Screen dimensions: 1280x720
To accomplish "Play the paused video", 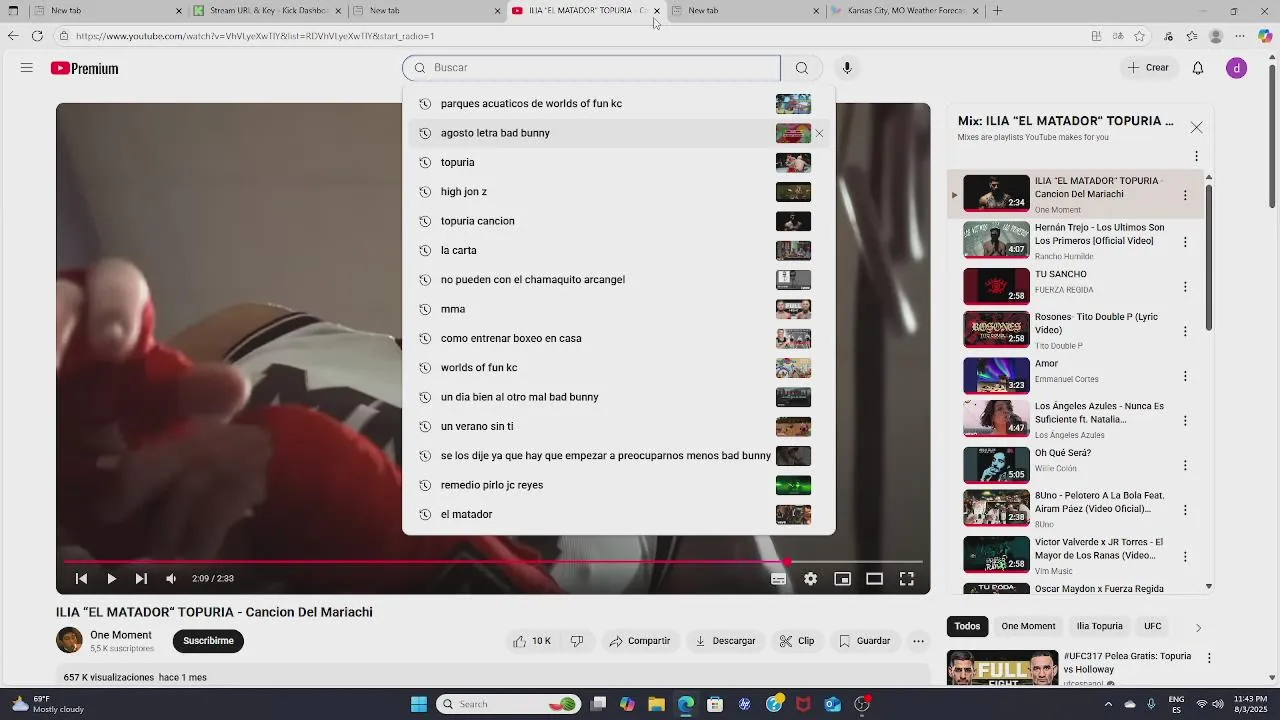I will pos(111,579).
